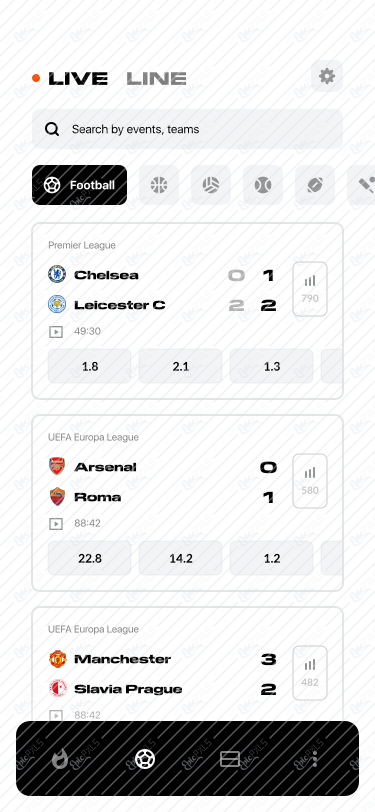Pick the 2.1 odds button
Image resolution: width=375 pixels, height=812 pixels.
(181, 366)
